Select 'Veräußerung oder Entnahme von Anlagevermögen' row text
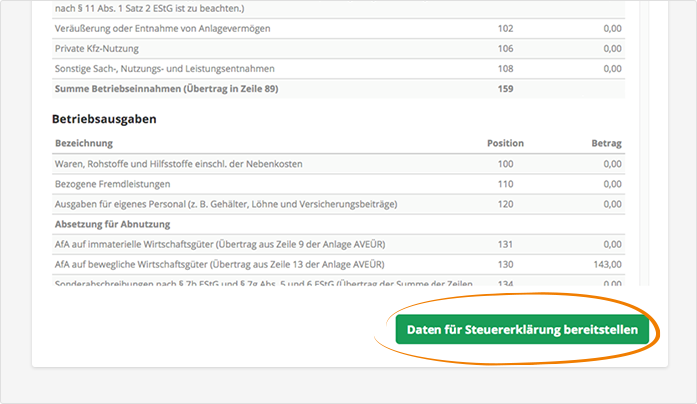Screen dimensions: 697x404 (x=162, y=28)
